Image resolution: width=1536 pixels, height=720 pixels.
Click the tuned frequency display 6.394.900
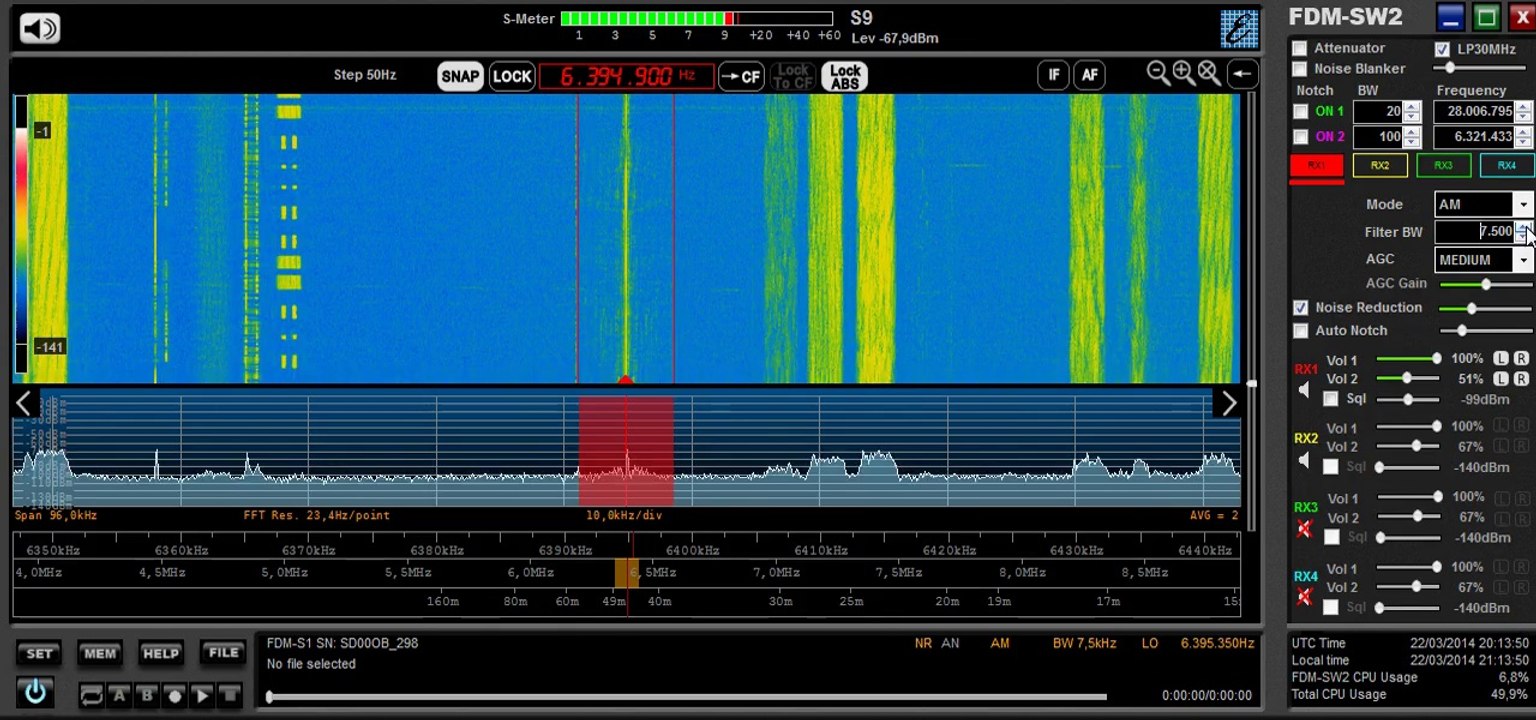click(x=627, y=76)
